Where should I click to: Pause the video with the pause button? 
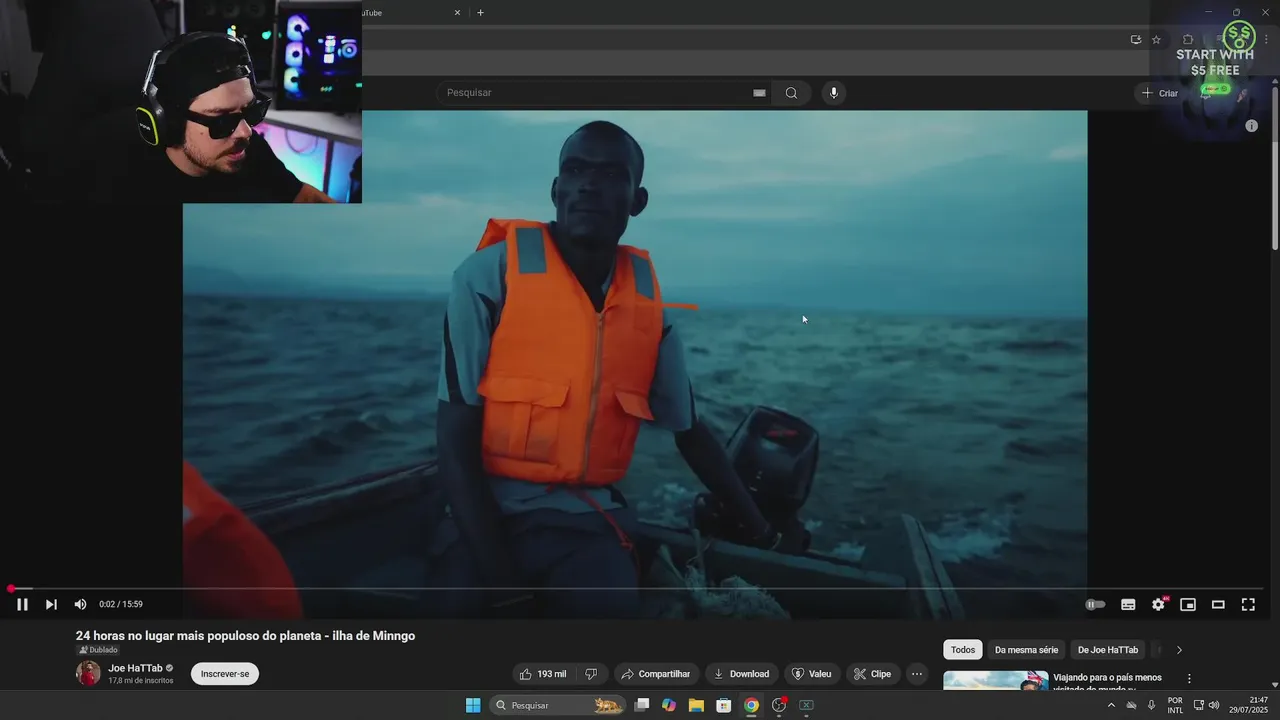click(x=22, y=604)
